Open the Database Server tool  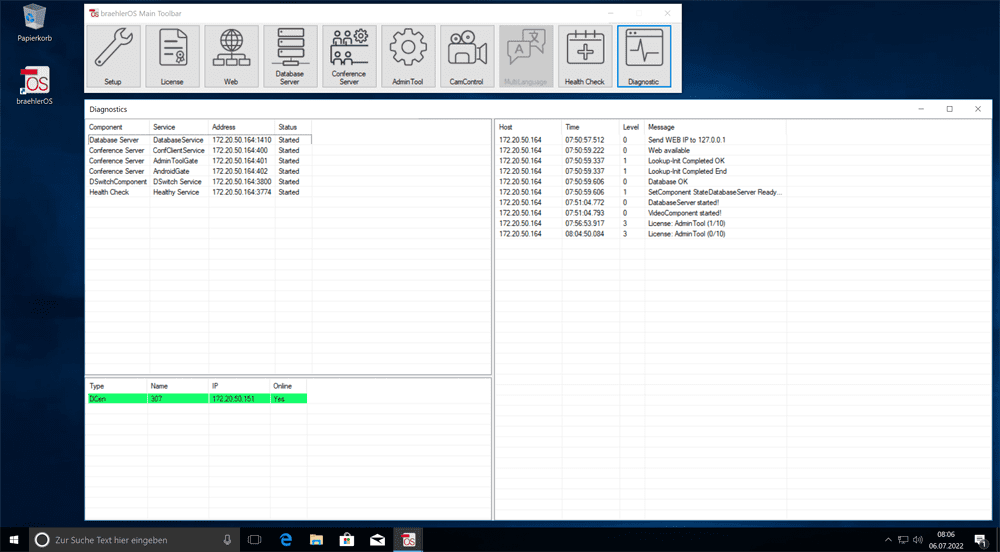(290, 56)
